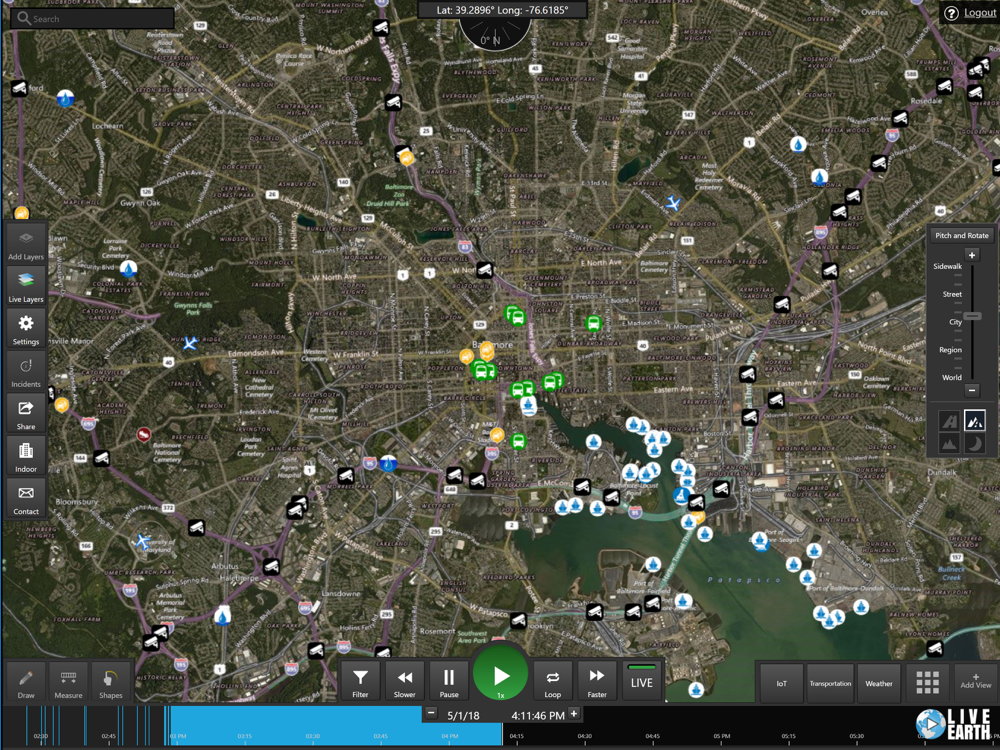Viewport: 1000px width, 750px height.
Task: Click the Logout link
Action: point(980,13)
